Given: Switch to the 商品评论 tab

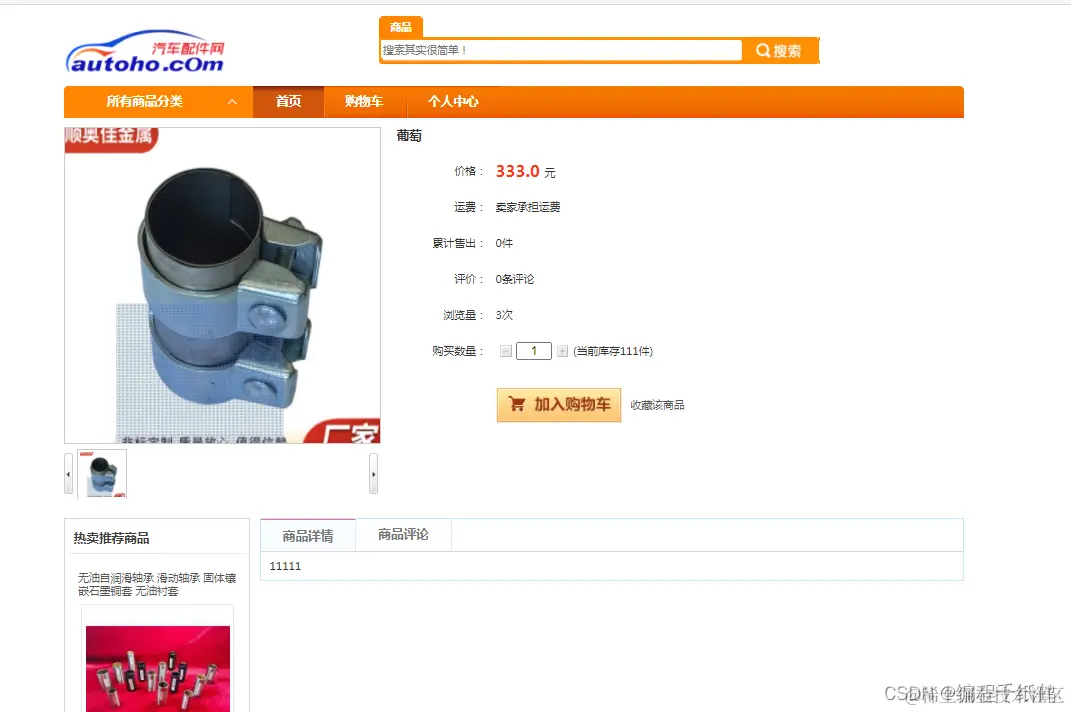Looking at the screenshot, I should [403, 535].
